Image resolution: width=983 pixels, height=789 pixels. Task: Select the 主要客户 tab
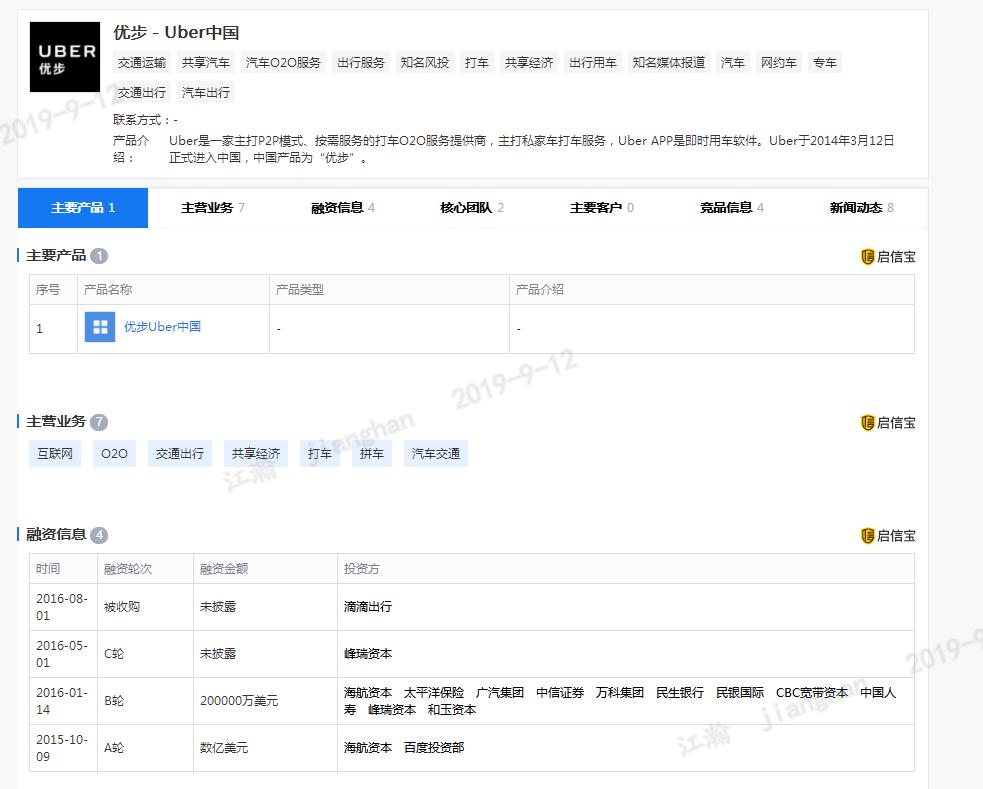pos(602,207)
